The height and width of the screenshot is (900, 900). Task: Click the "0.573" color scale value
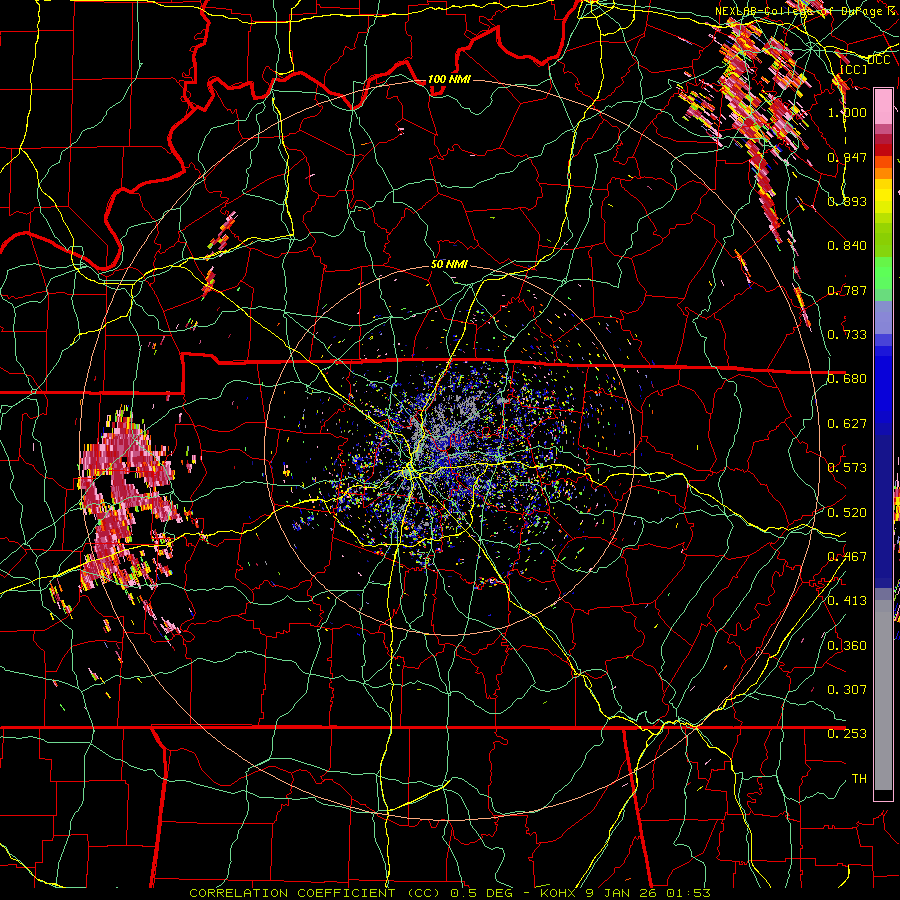tap(847, 468)
